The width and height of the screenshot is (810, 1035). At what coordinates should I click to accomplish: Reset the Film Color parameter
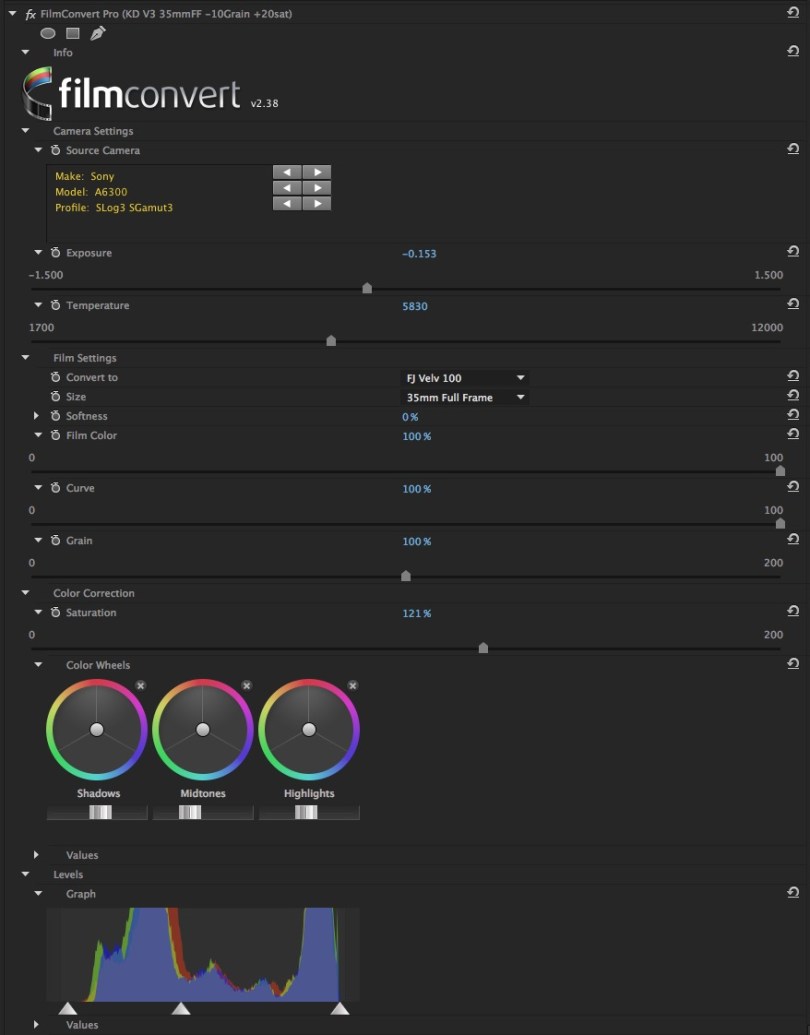pos(793,434)
